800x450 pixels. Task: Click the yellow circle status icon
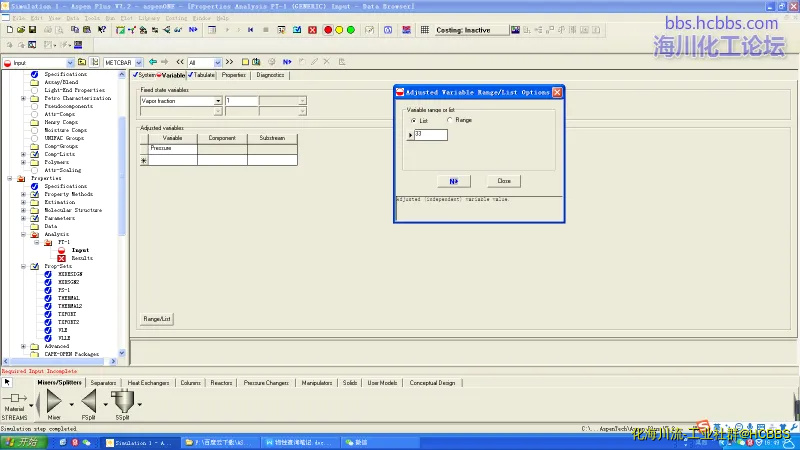click(339, 30)
